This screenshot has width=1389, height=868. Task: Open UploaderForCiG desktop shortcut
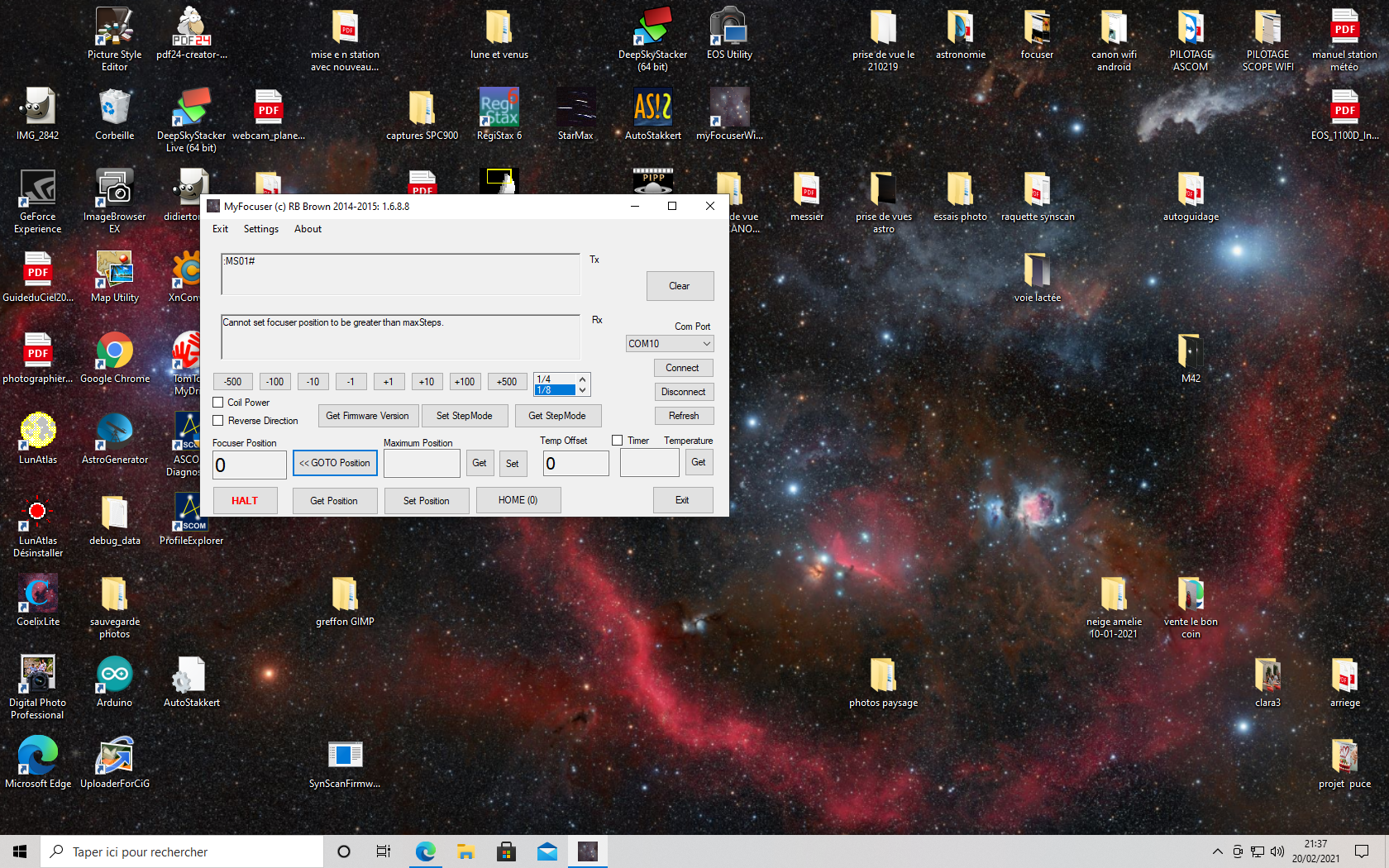click(114, 762)
